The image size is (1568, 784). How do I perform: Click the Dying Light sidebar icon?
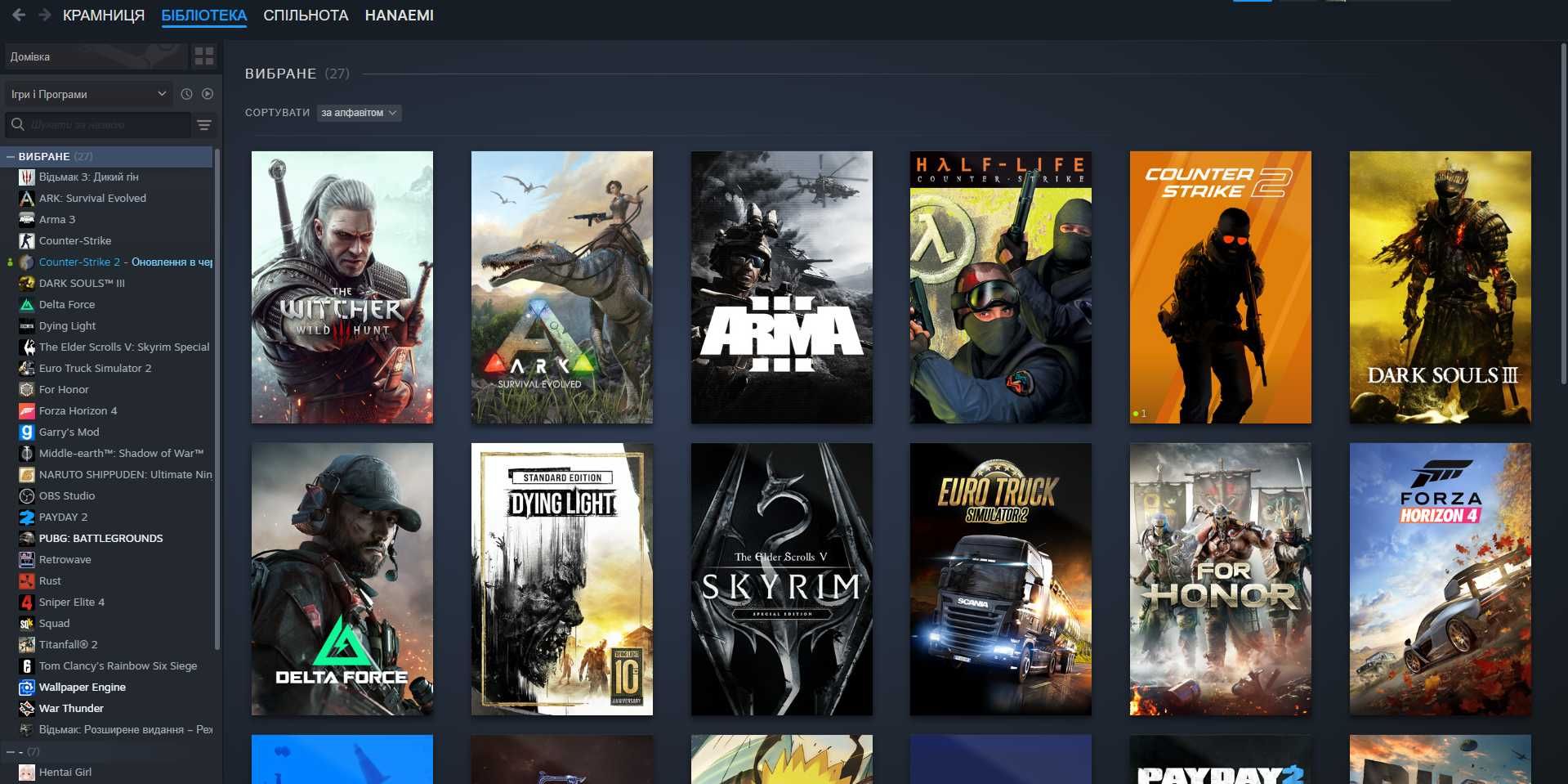tap(27, 325)
